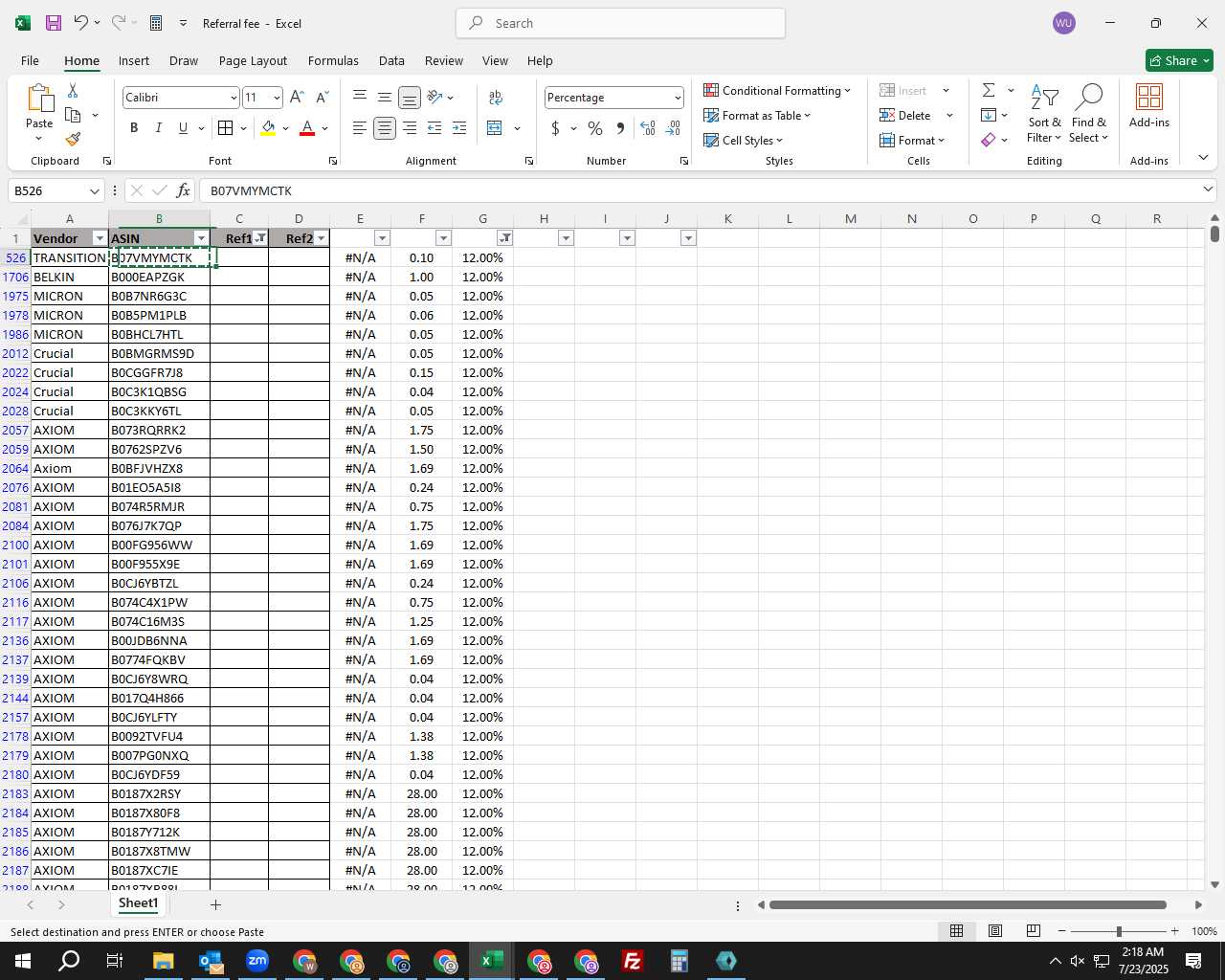This screenshot has height=980, width=1225.
Task: Decrease font size with smaller A icon
Action: 322,98
